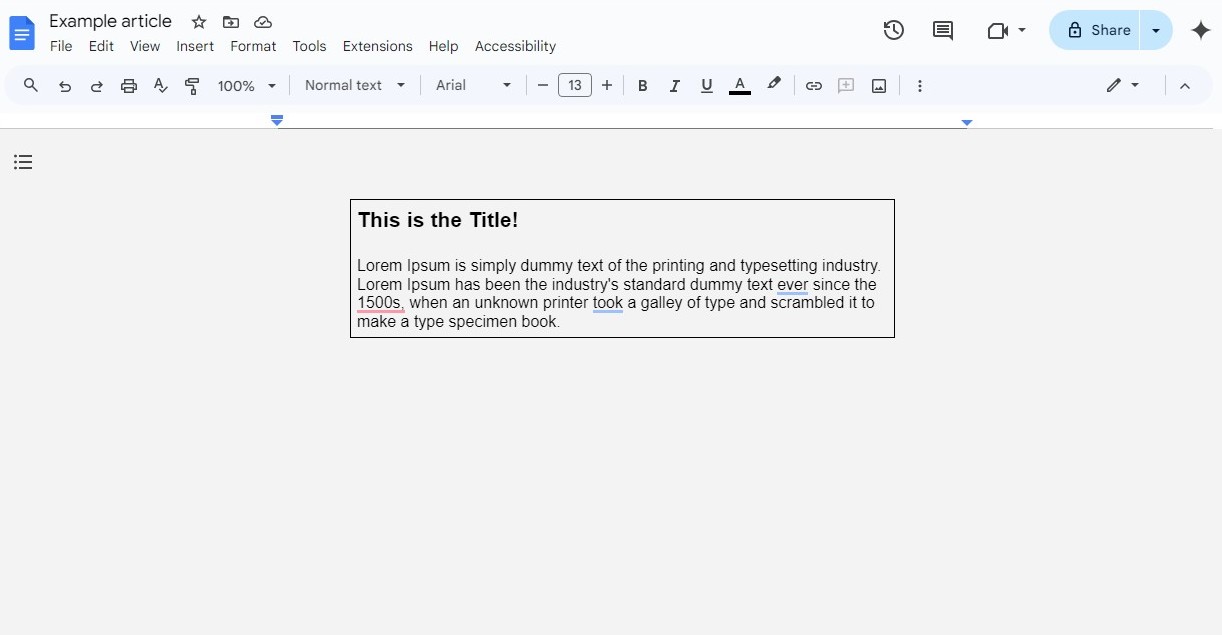The height and width of the screenshot is (635, 1222).
Task: Insert an image
Action: [x=878, y=85]
